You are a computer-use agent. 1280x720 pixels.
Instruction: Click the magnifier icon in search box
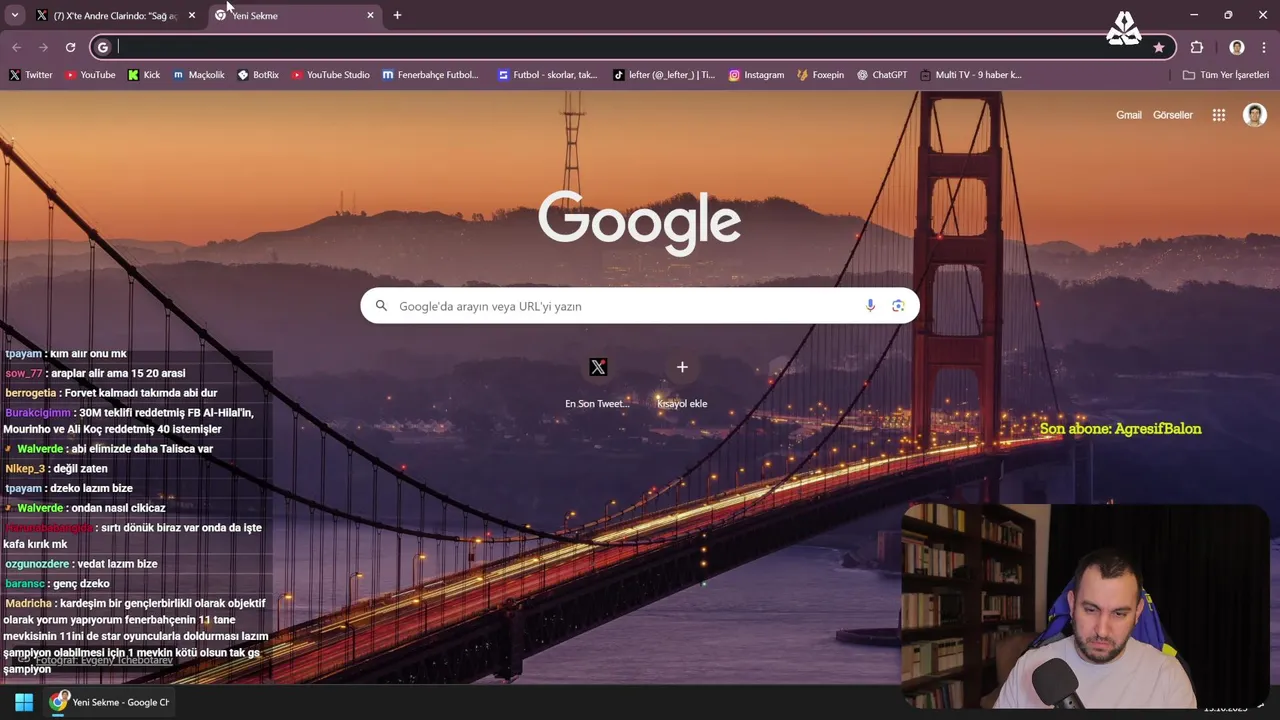tap(381, 306)
